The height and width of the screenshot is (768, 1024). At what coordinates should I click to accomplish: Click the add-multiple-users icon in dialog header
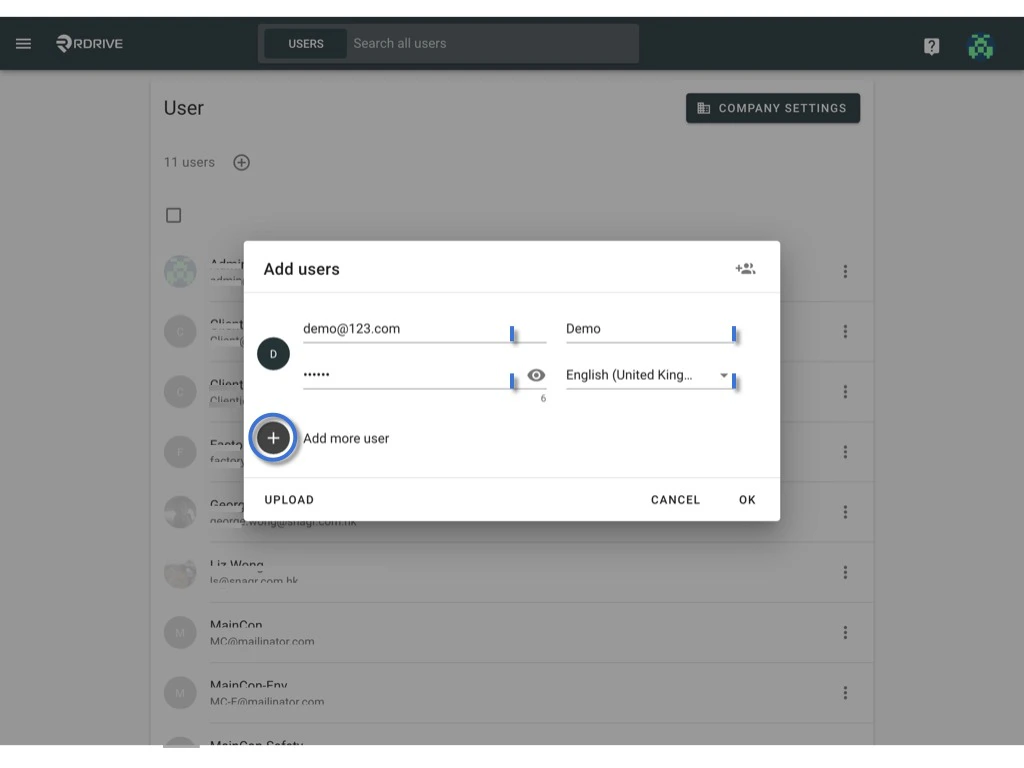745,268
